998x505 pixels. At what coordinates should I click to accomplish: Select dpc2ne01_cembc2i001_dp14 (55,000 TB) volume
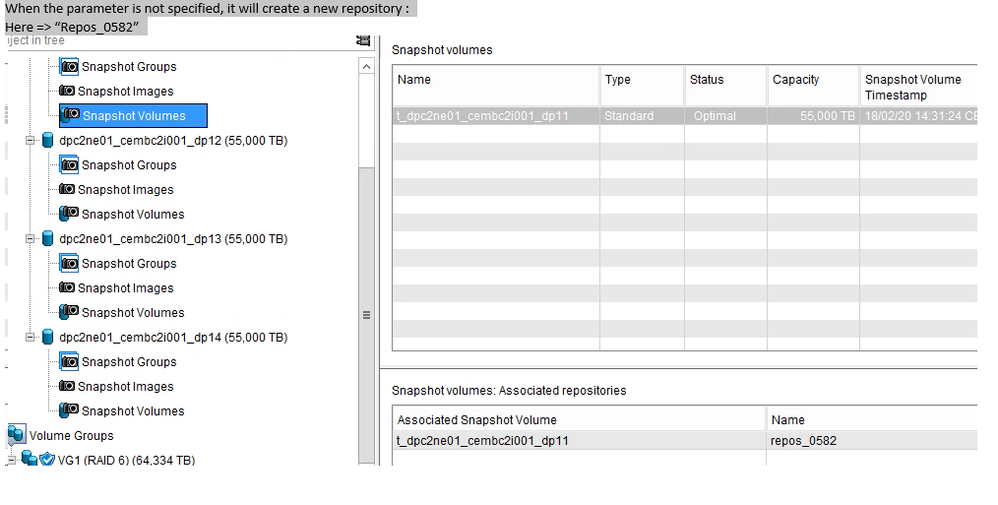pos(173,338)
